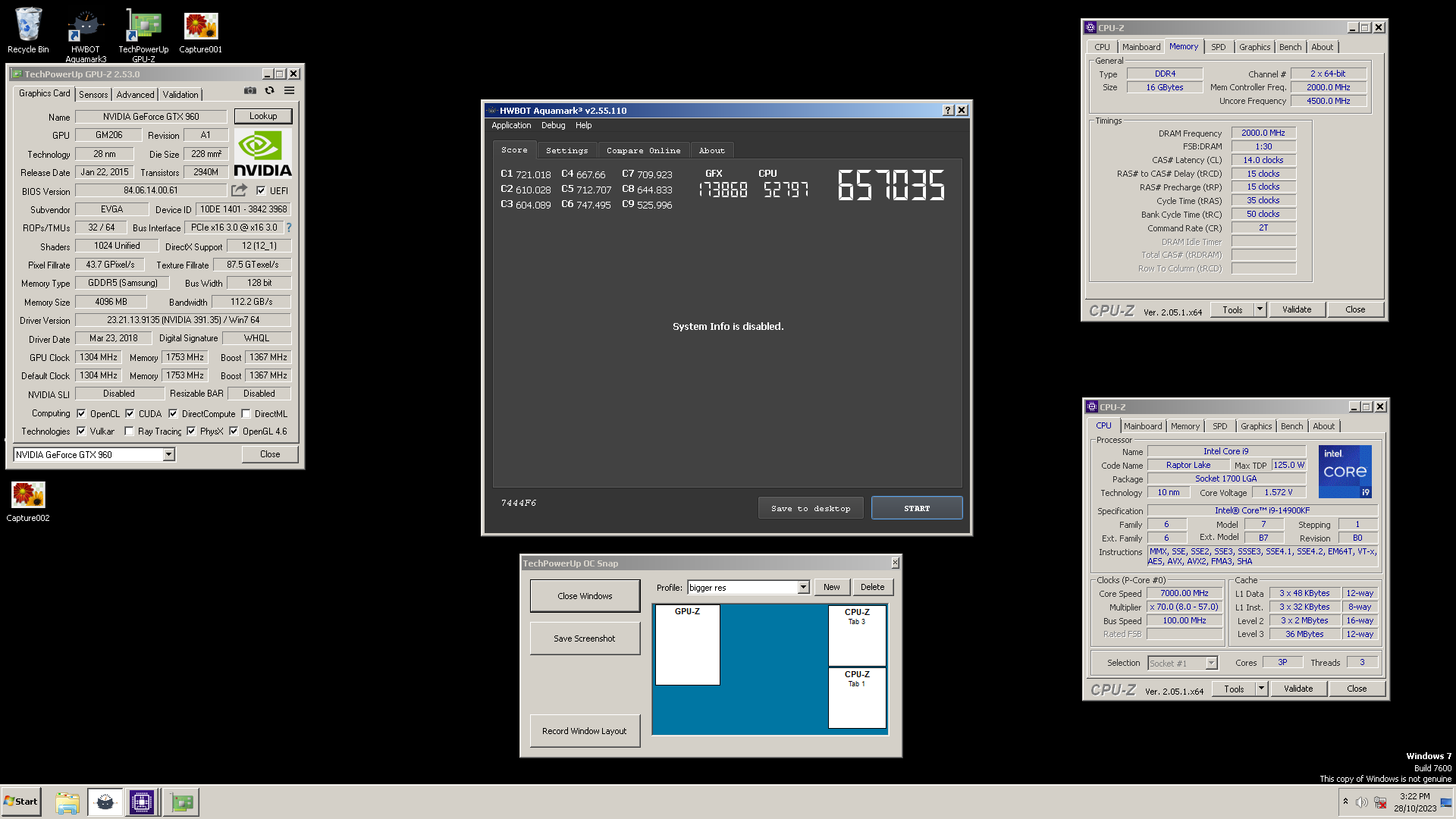Screen dimensions: 1456x819
Task: Click Validate in the Memory CPU-Z window
Action: 1296,309
